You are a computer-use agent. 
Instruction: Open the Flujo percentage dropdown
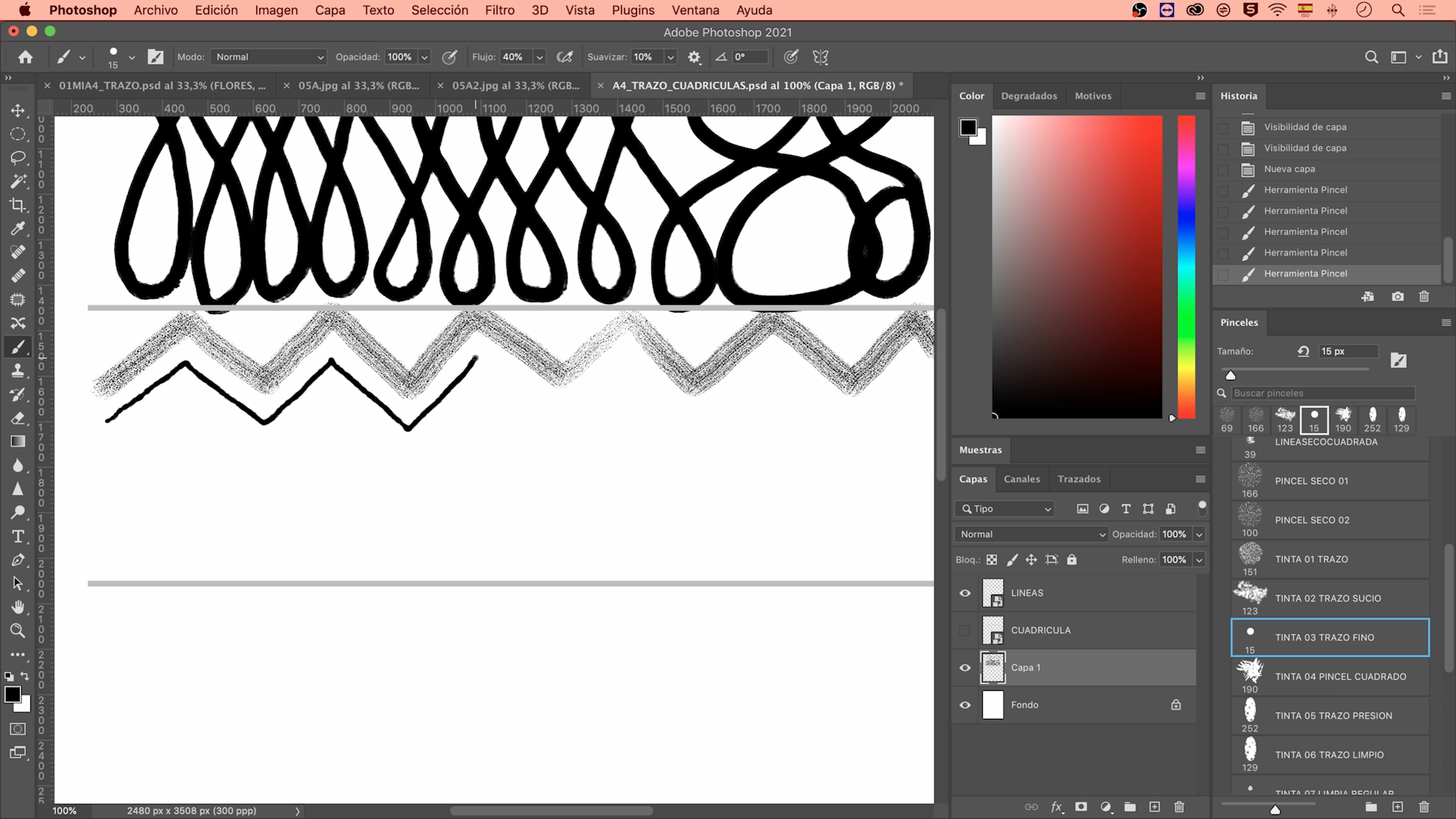[x=539, y=57]
